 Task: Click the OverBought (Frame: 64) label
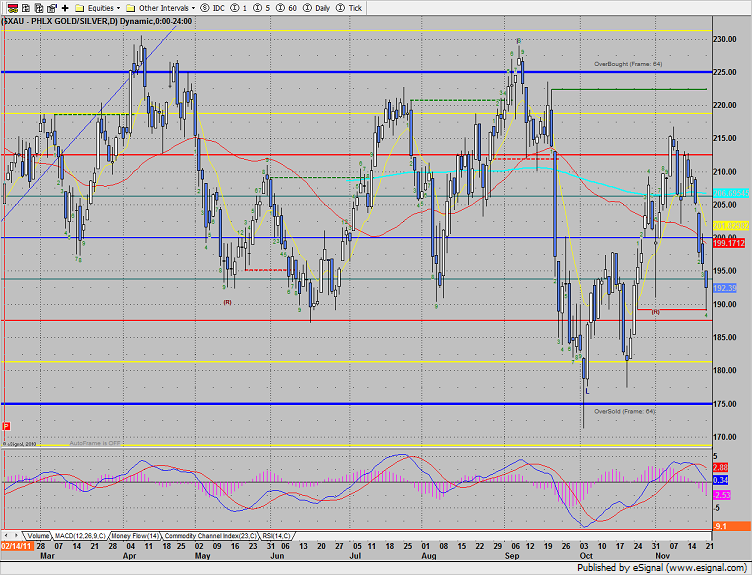(628, 64)
